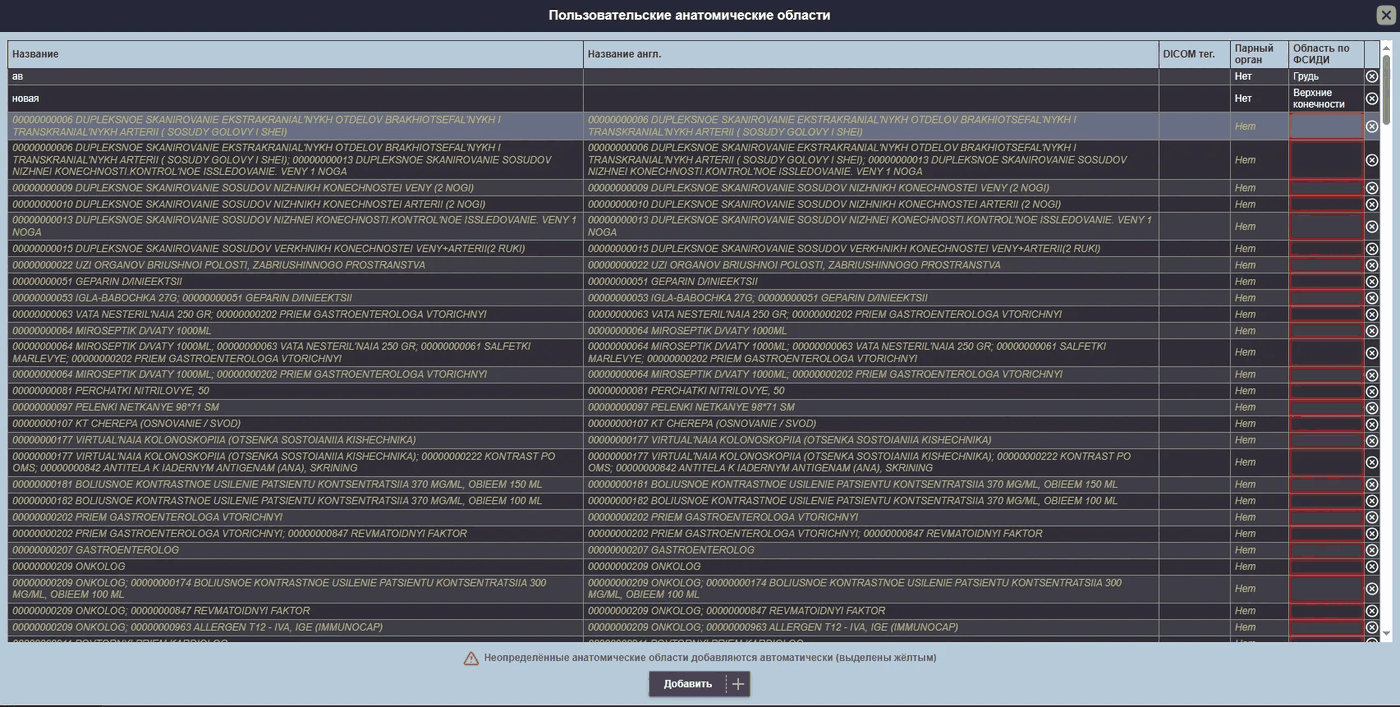
Task: Delete row 00000000053 IGLA-BABOCHKA 27G
Action: point(1372,298)
